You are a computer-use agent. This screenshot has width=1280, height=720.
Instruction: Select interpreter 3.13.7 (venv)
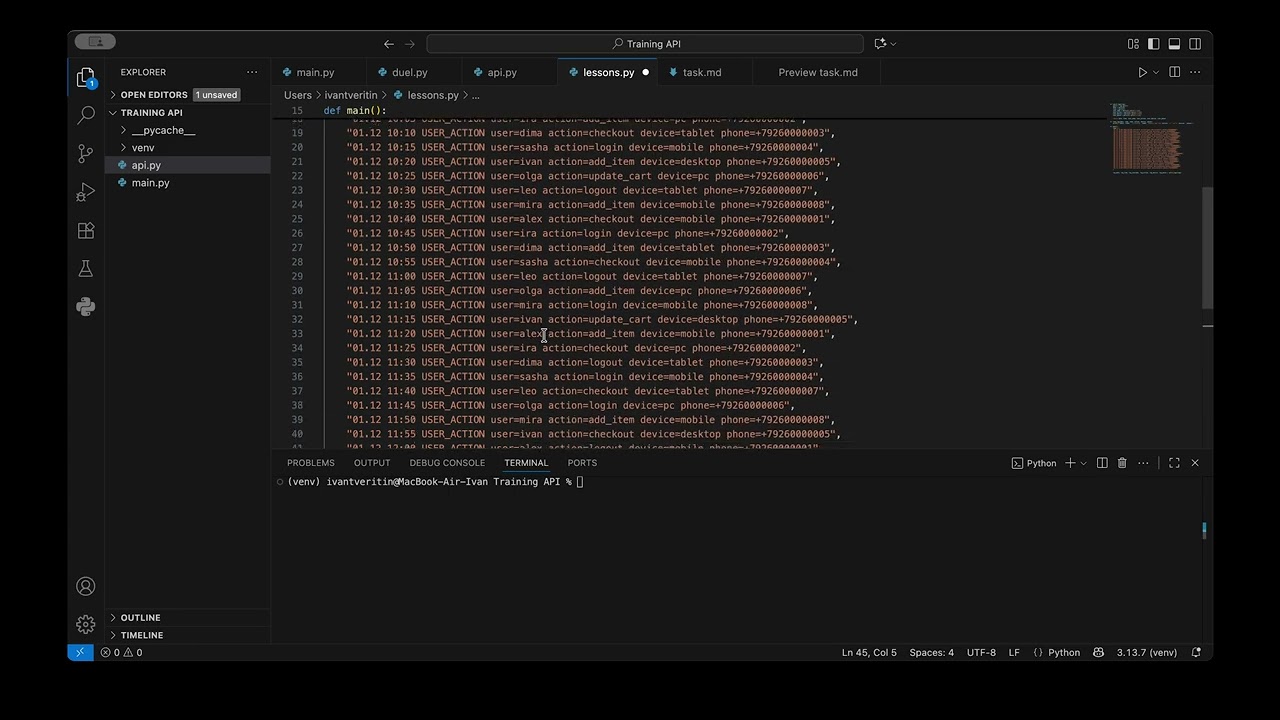(1148, 652)
